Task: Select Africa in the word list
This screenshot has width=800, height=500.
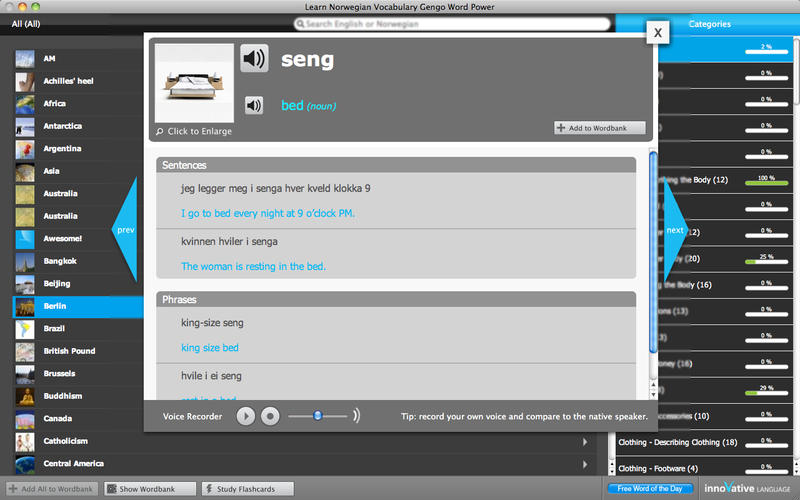Action: 78,104
